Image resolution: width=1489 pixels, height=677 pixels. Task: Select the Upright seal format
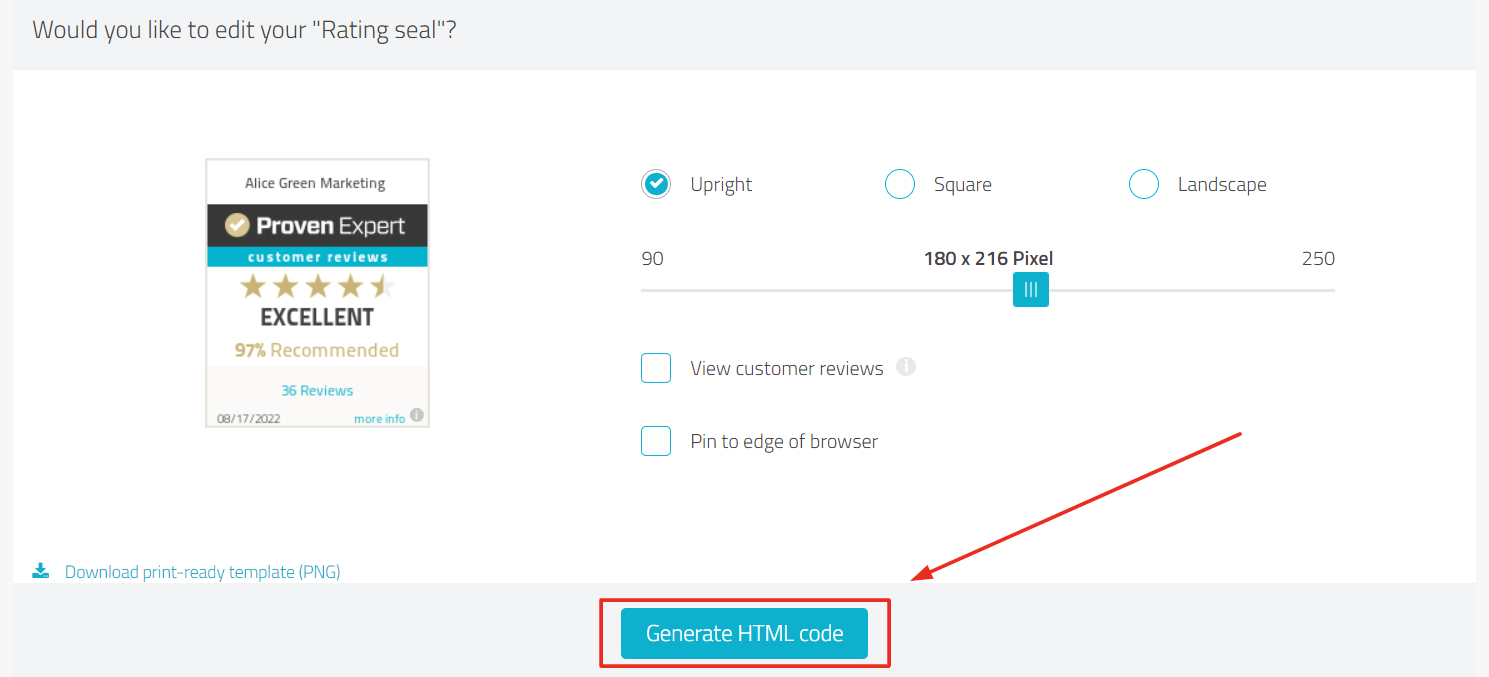tap(656, 184)
